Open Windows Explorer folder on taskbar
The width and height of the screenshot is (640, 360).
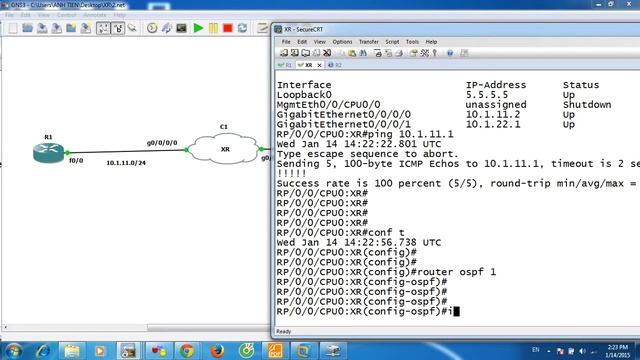(72, 351)
